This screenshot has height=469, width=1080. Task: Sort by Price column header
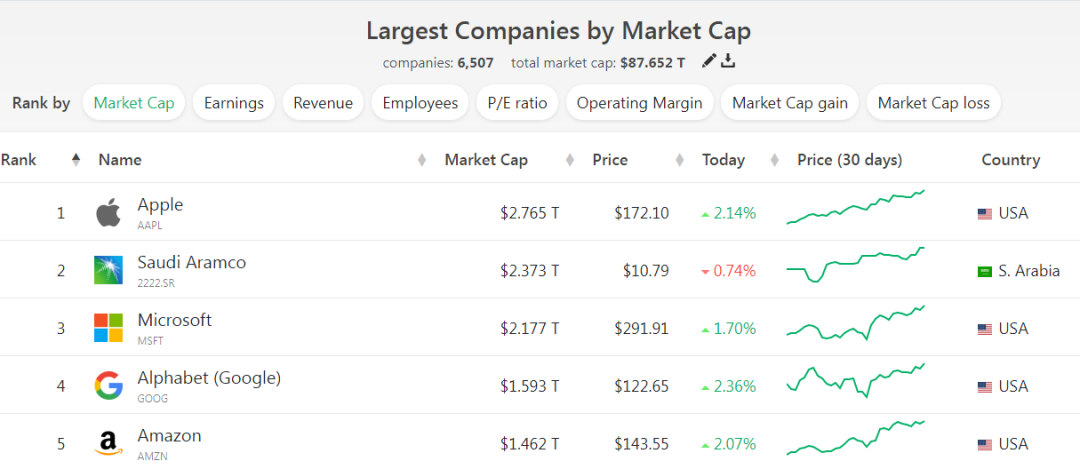pos(610,160)
